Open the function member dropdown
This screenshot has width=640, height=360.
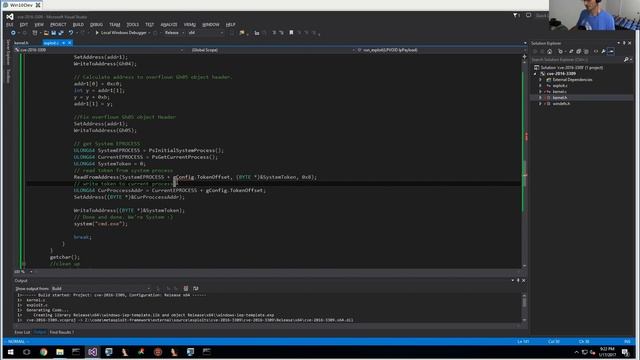pyautogui.click(x=442, y=50)
